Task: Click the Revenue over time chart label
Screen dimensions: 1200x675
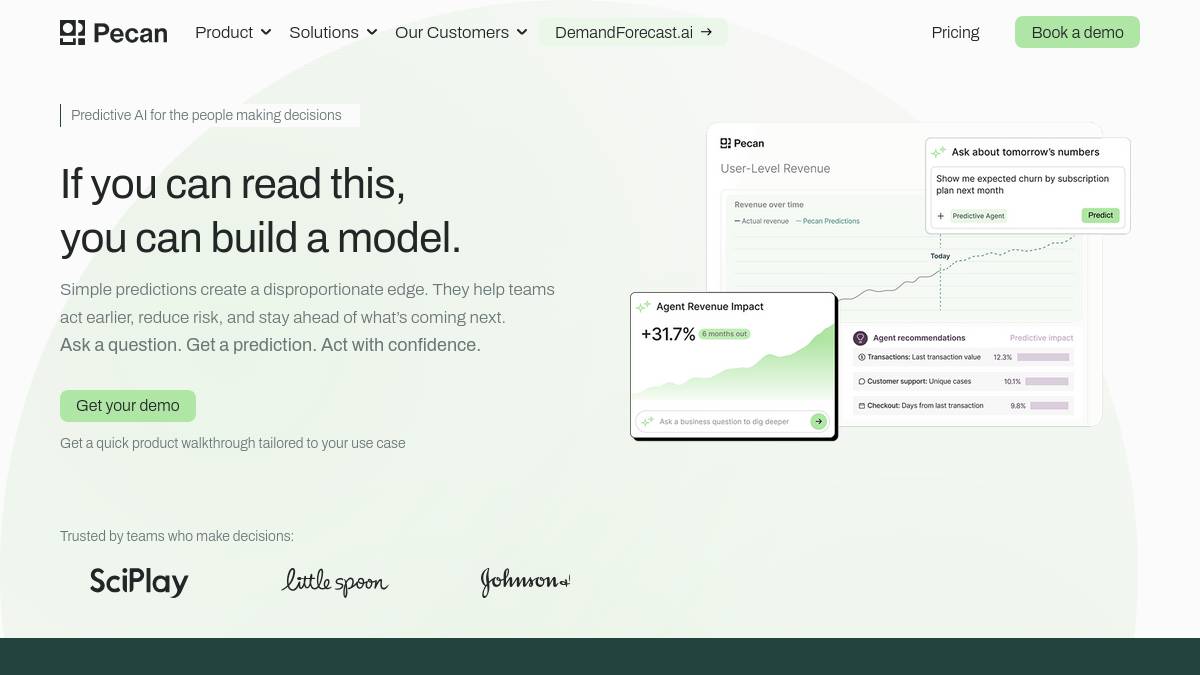Action: [x=769, y=205]
